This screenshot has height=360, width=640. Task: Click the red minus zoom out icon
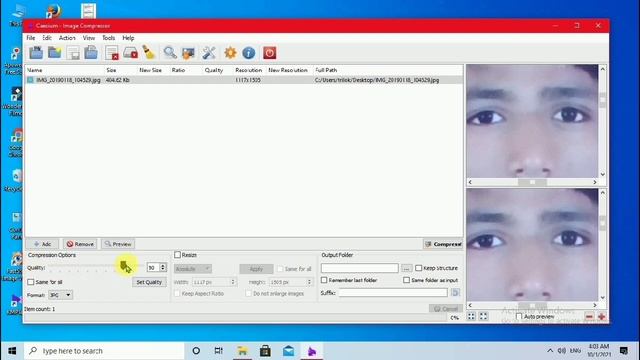589,317
